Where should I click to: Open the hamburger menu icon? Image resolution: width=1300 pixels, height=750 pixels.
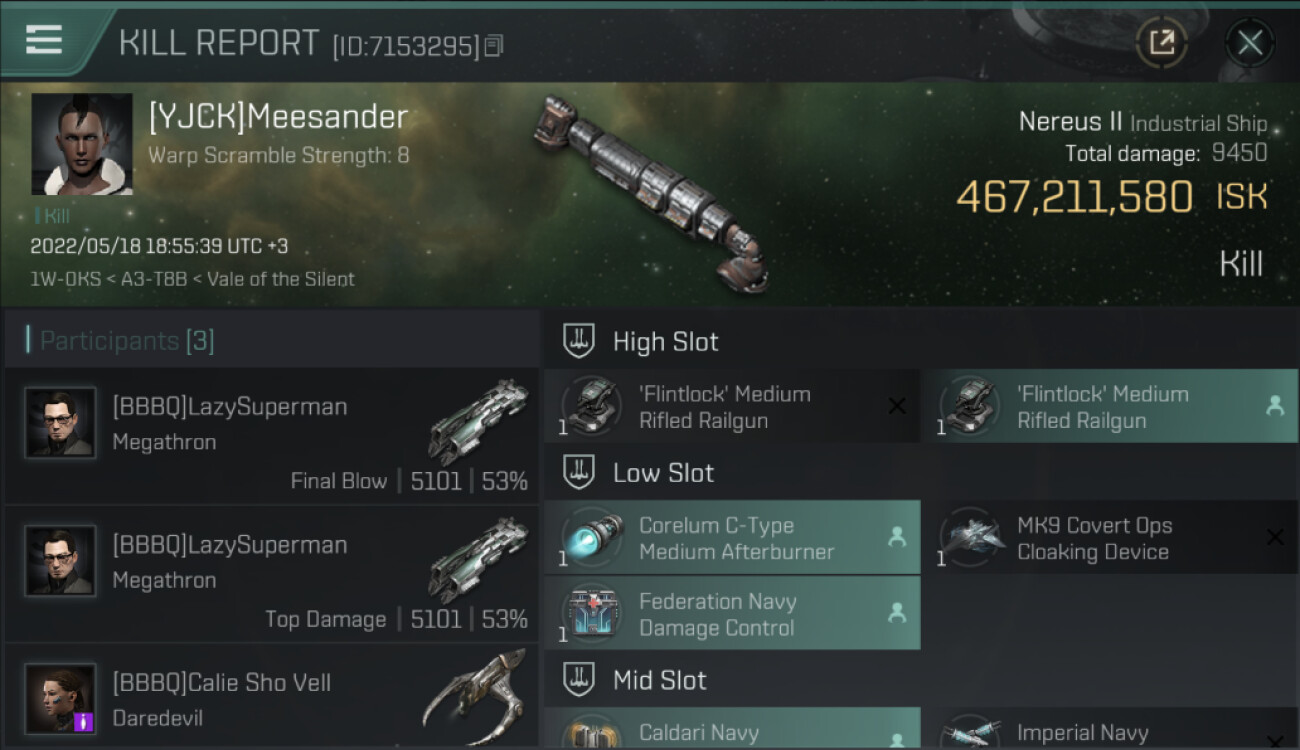tap(44, 40)
